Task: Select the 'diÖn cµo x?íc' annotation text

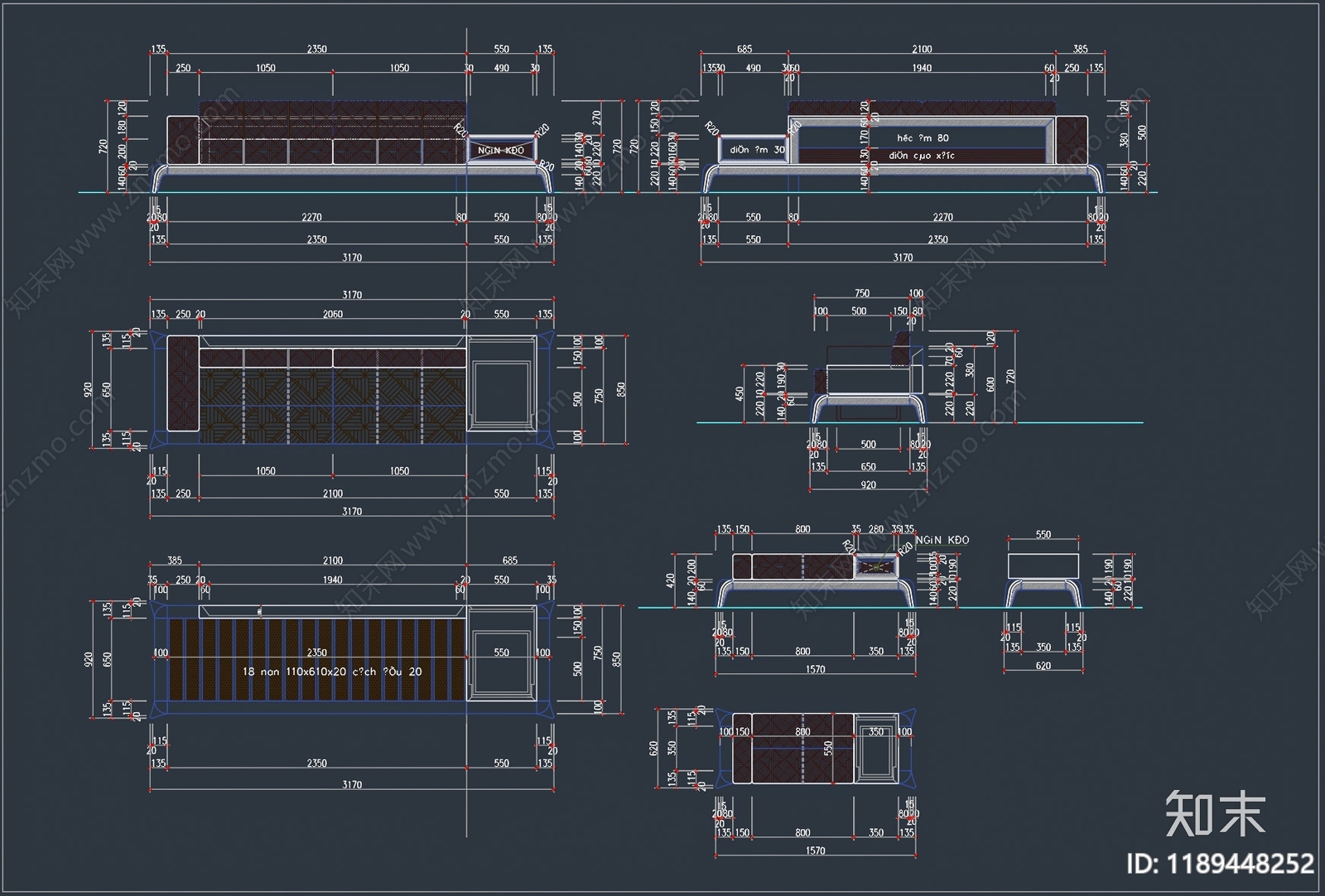Action: [921, 156]
